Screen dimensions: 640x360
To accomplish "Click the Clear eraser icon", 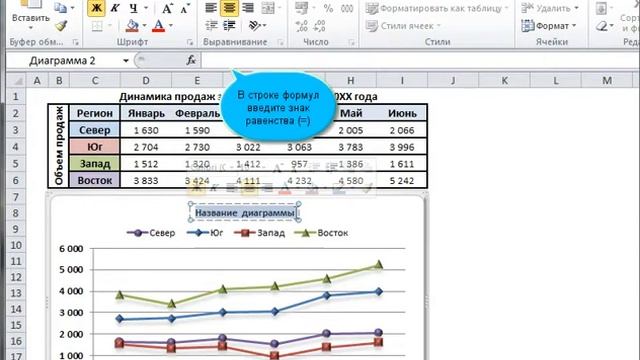I will 601,26.
